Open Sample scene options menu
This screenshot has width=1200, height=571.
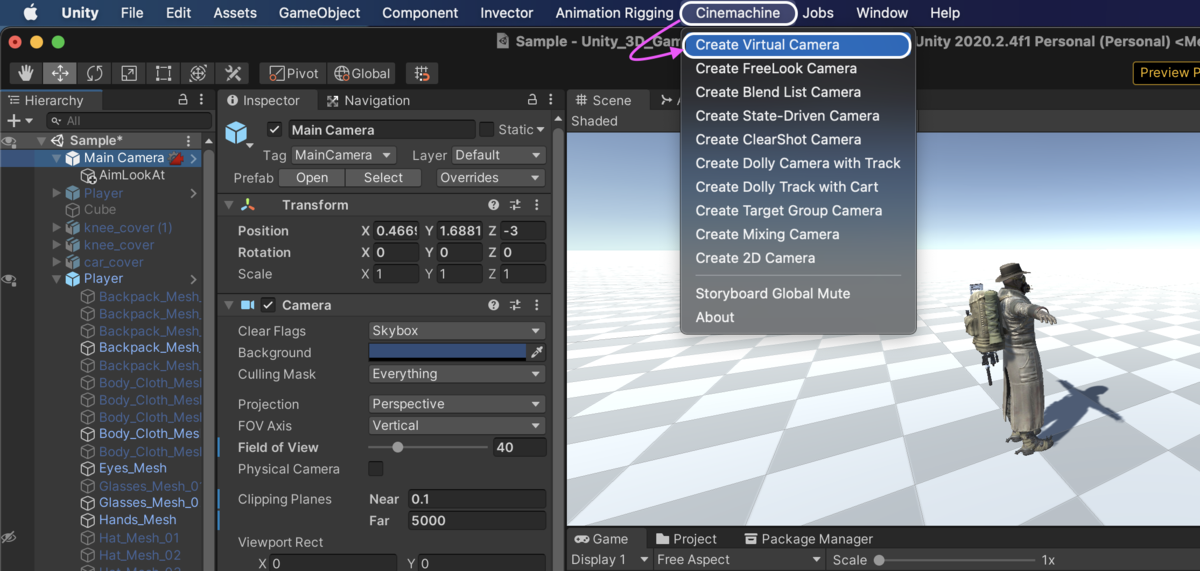point(189,140)
